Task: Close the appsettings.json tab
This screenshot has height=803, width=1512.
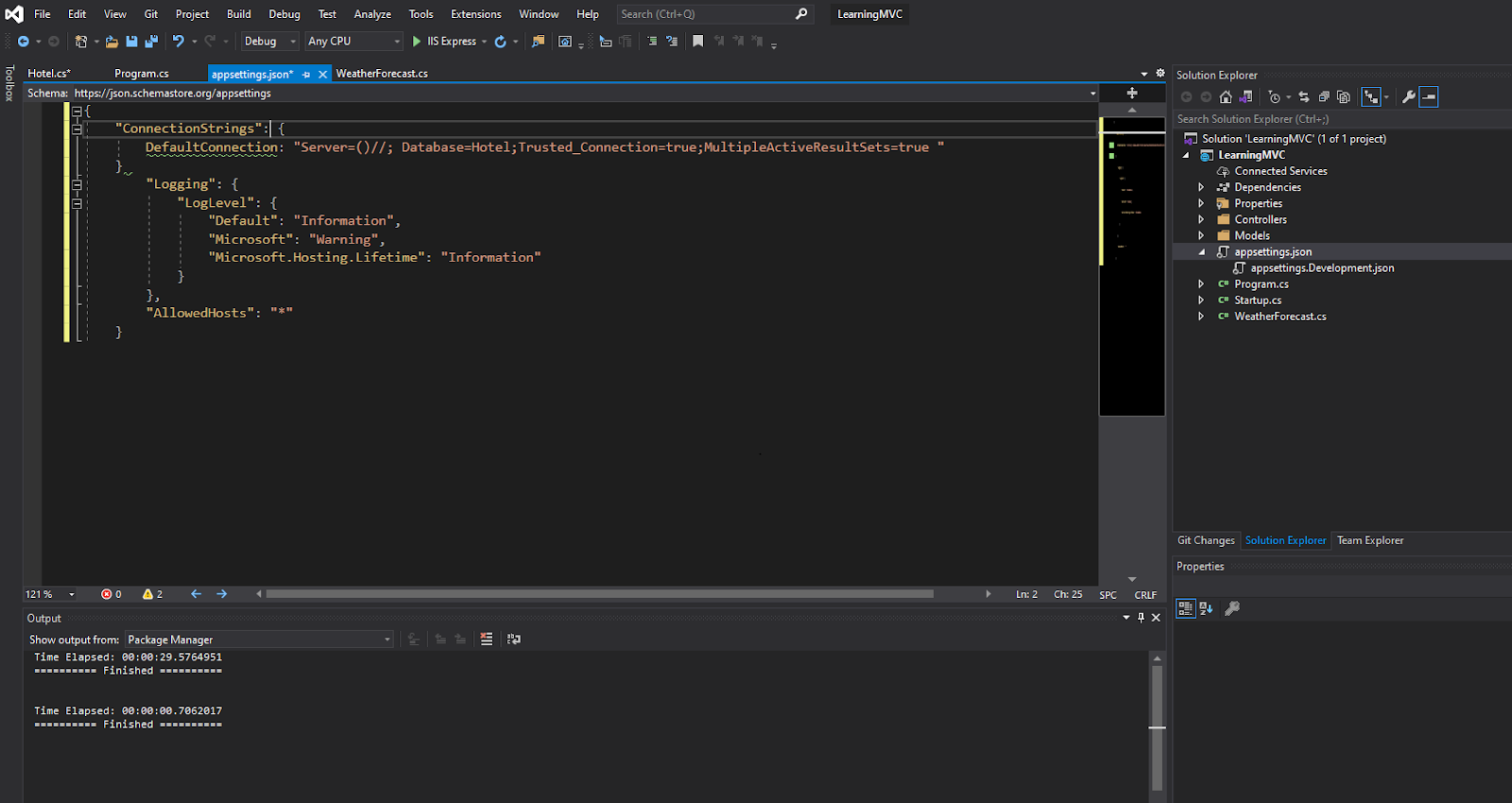Action: point(322,74)
